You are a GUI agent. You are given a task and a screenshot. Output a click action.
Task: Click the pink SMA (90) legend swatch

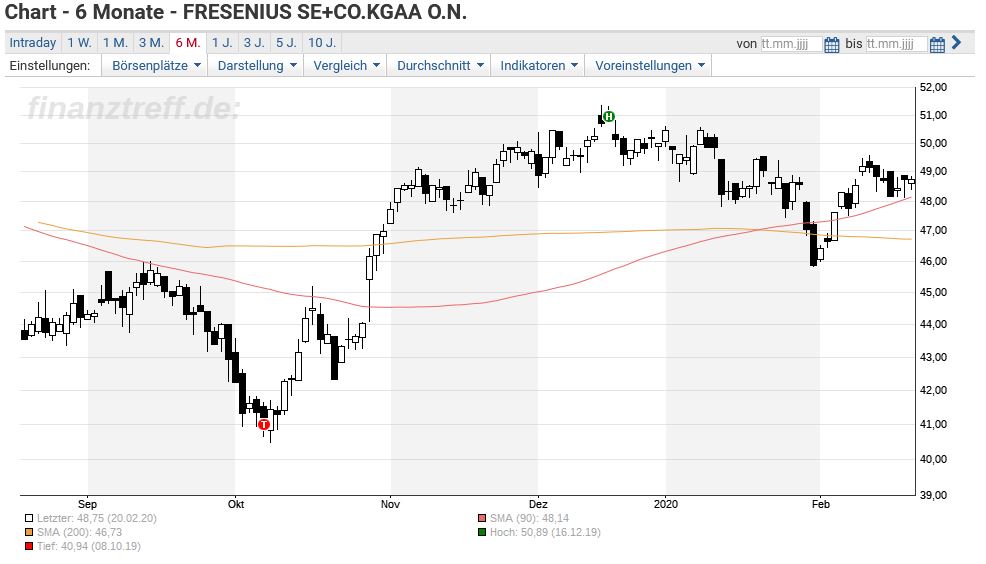coord(482,519)
